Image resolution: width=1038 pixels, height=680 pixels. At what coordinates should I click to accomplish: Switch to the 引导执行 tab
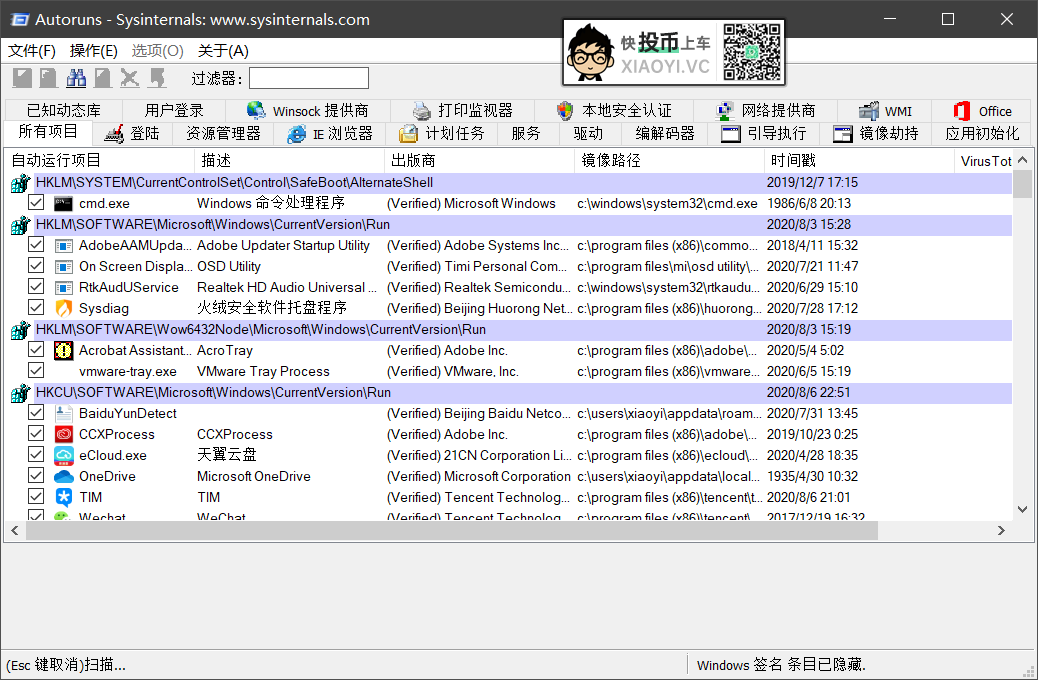(x=763, y=134)
